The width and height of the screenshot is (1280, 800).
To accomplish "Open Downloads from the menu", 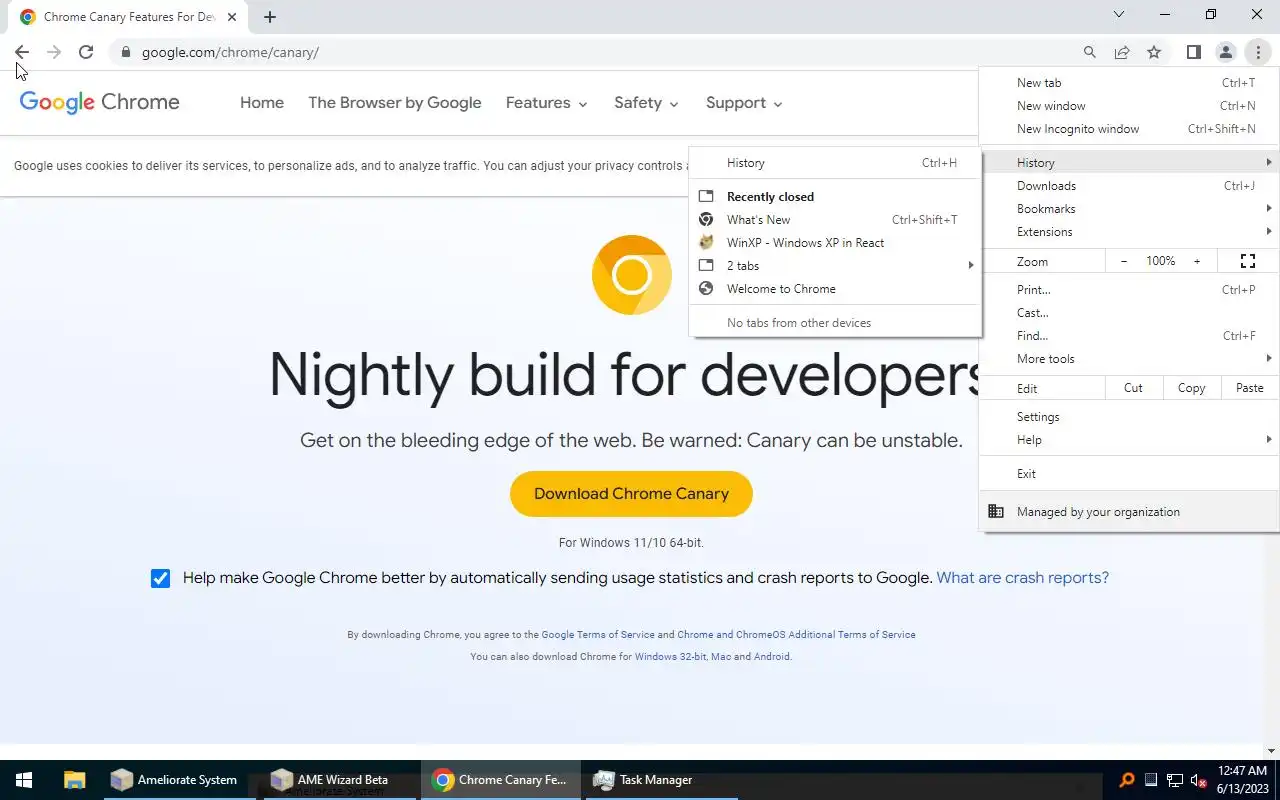I will coord(1129,186).
